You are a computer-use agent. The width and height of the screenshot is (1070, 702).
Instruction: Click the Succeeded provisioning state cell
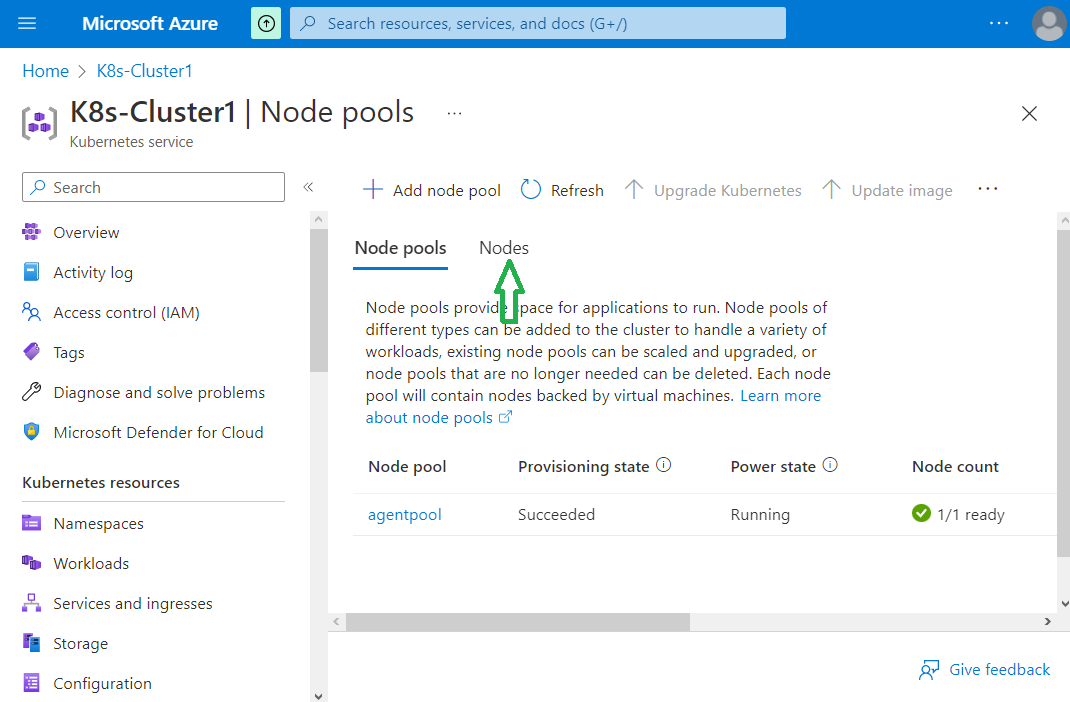(556, 514)
